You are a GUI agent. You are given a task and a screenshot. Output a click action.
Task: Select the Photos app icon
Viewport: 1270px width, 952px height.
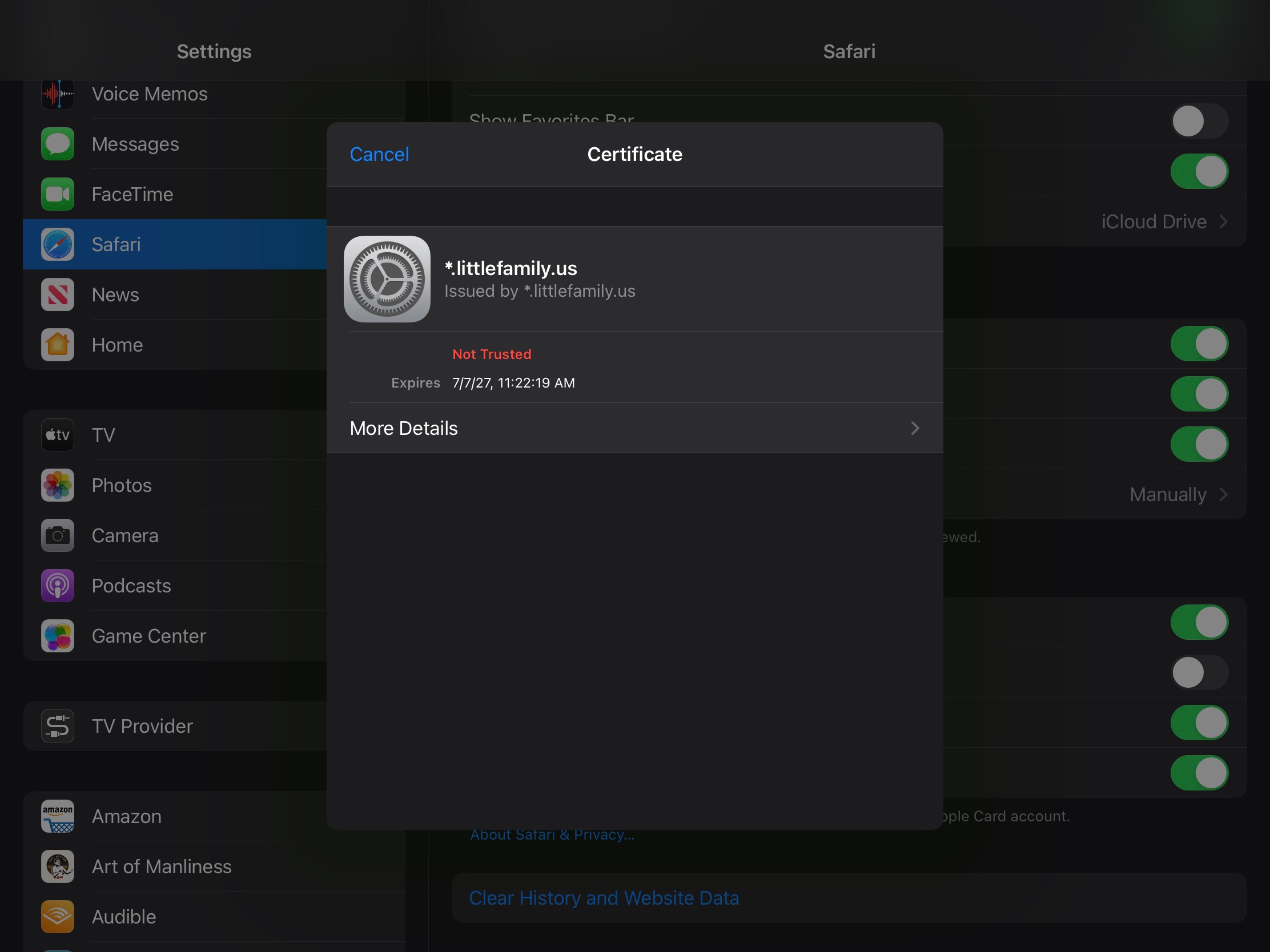tap(58, 485)
